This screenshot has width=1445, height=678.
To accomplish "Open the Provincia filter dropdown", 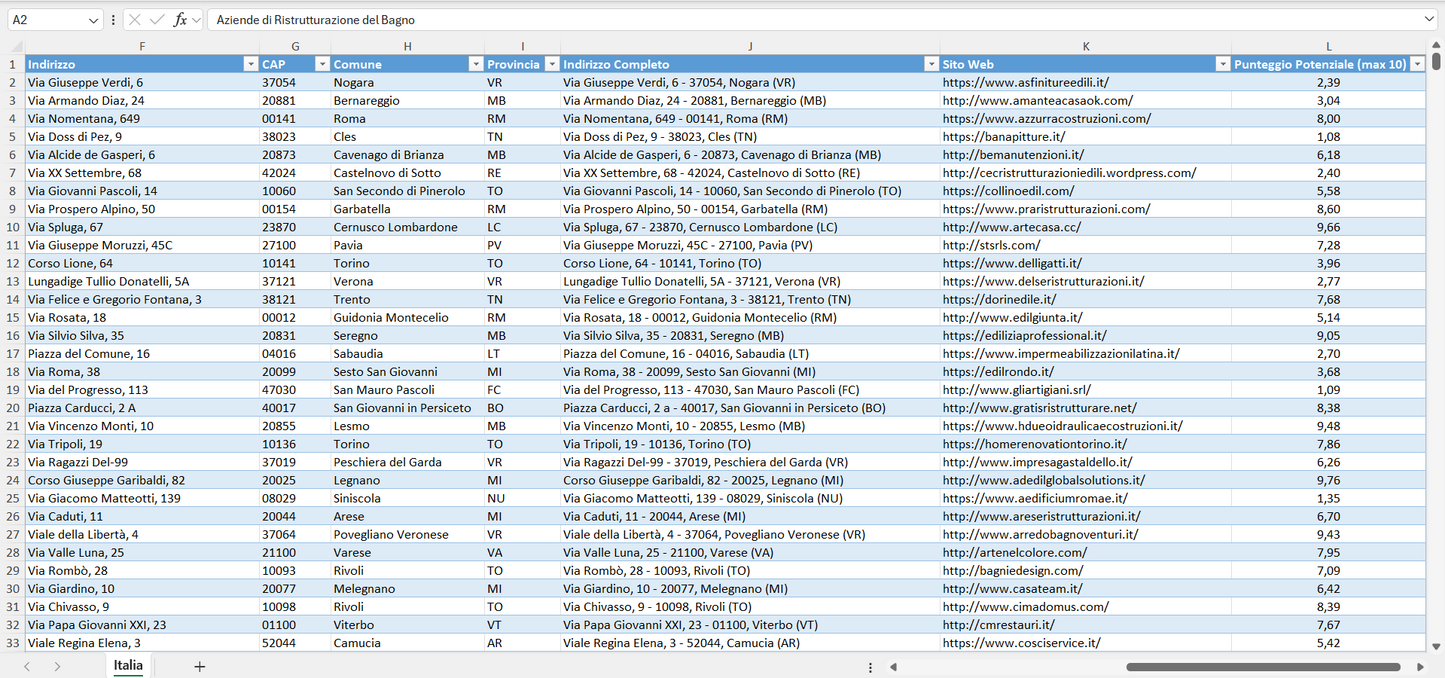I will [550, 64].
